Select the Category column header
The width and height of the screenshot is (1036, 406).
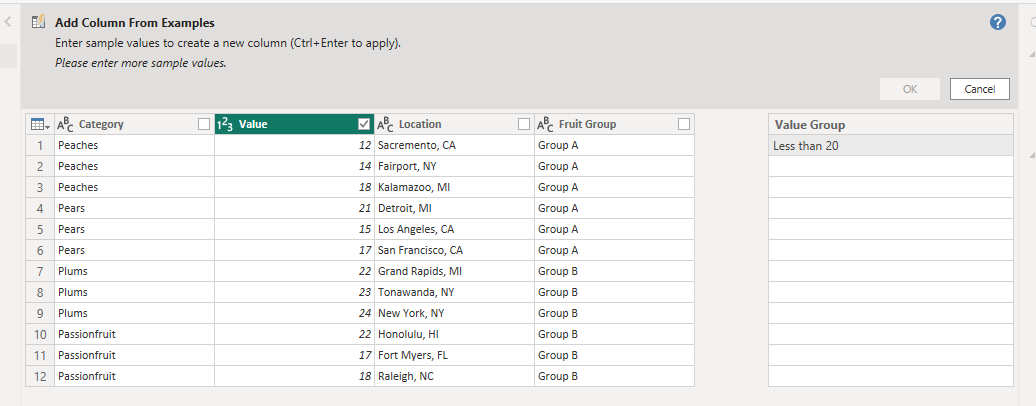pos(134,124)
